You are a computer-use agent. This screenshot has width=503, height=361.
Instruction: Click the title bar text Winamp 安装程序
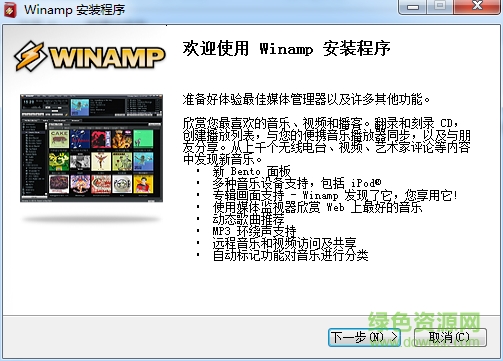tap(74, 10)
